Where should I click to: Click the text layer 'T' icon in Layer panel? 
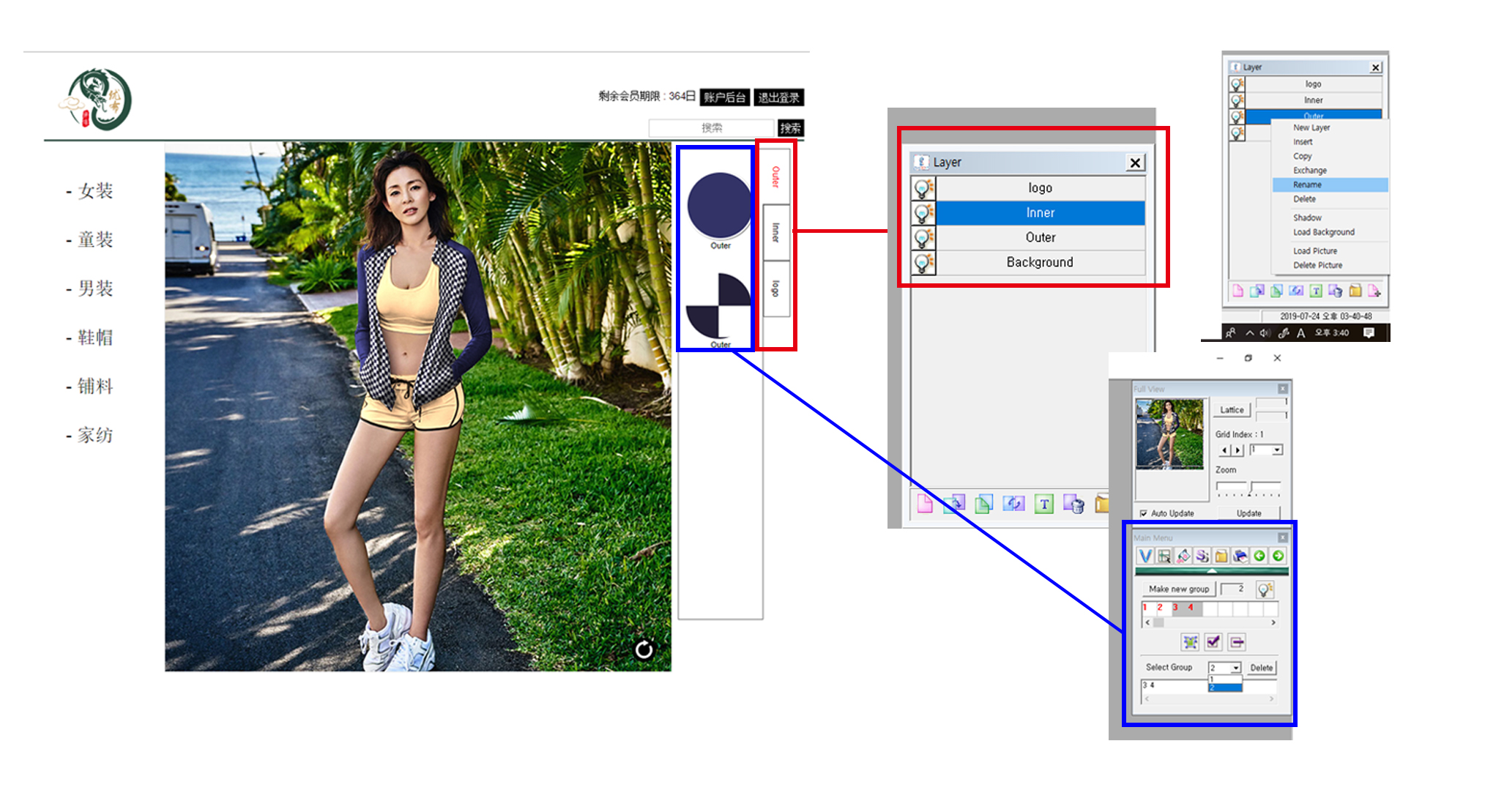point(1044,504)
